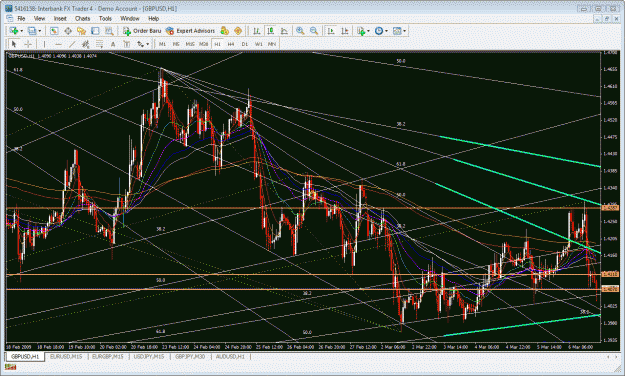Click the Arrows objects icon
625x376 pixels.
(x=141, y=44)
